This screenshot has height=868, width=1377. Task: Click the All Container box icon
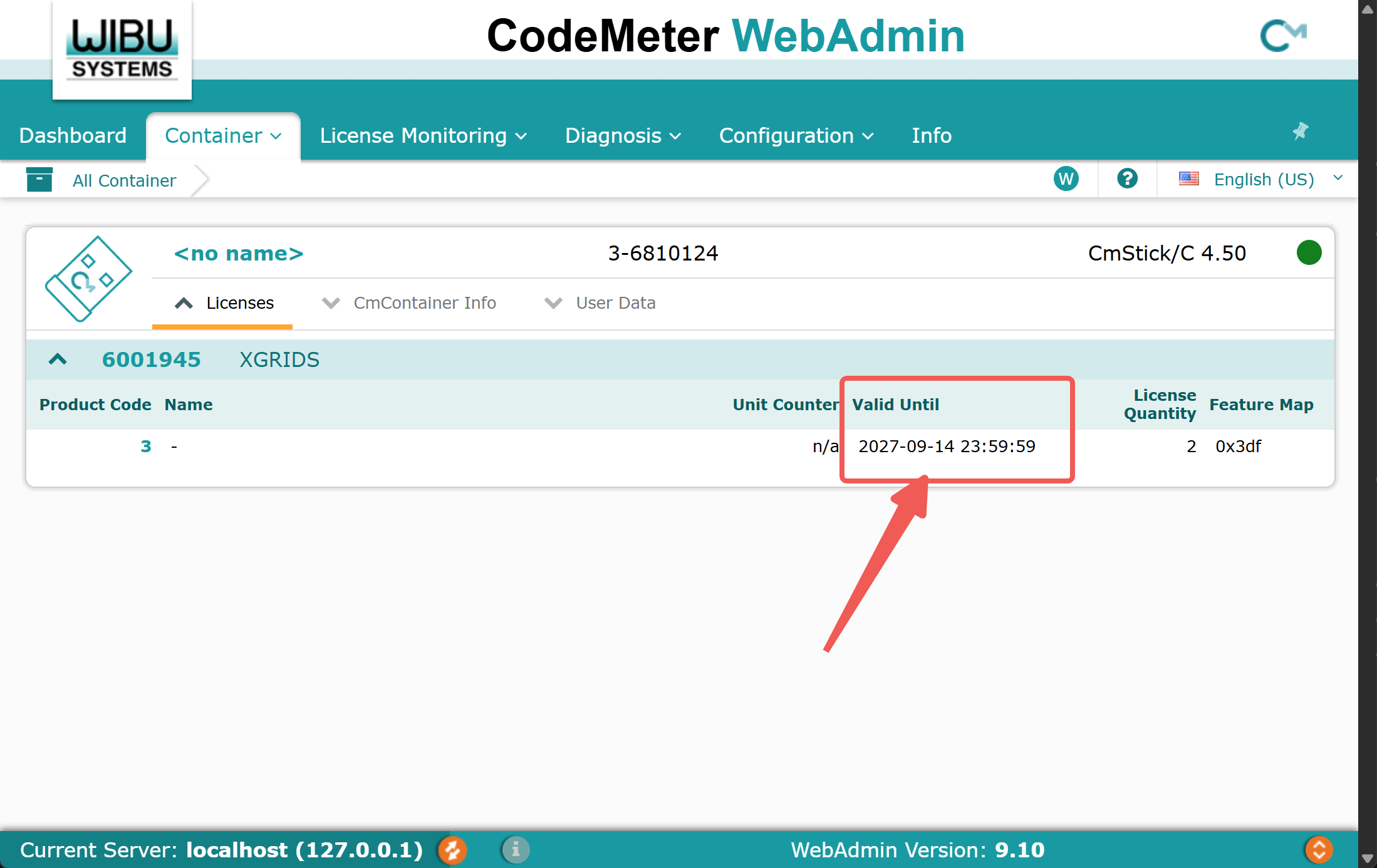coord(39,180)
